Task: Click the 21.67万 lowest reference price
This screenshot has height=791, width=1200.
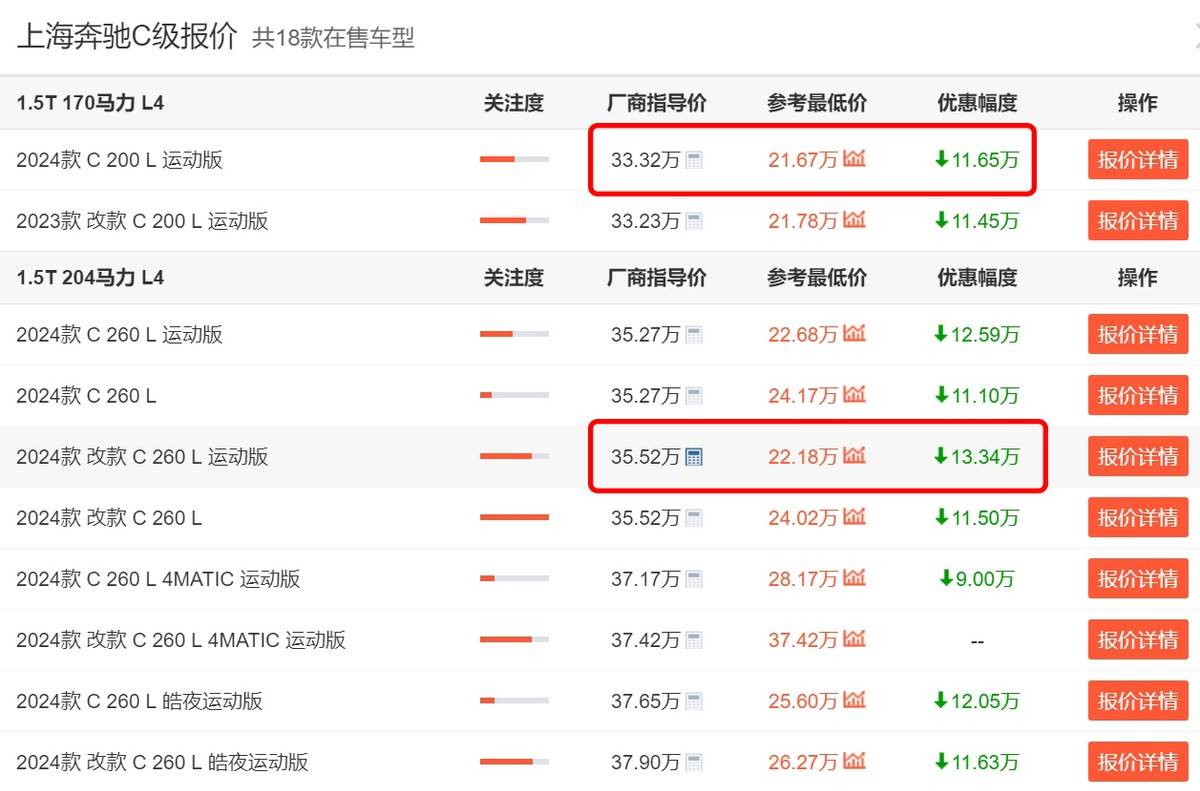Action: pyautogui.click(x=803, y=160)
